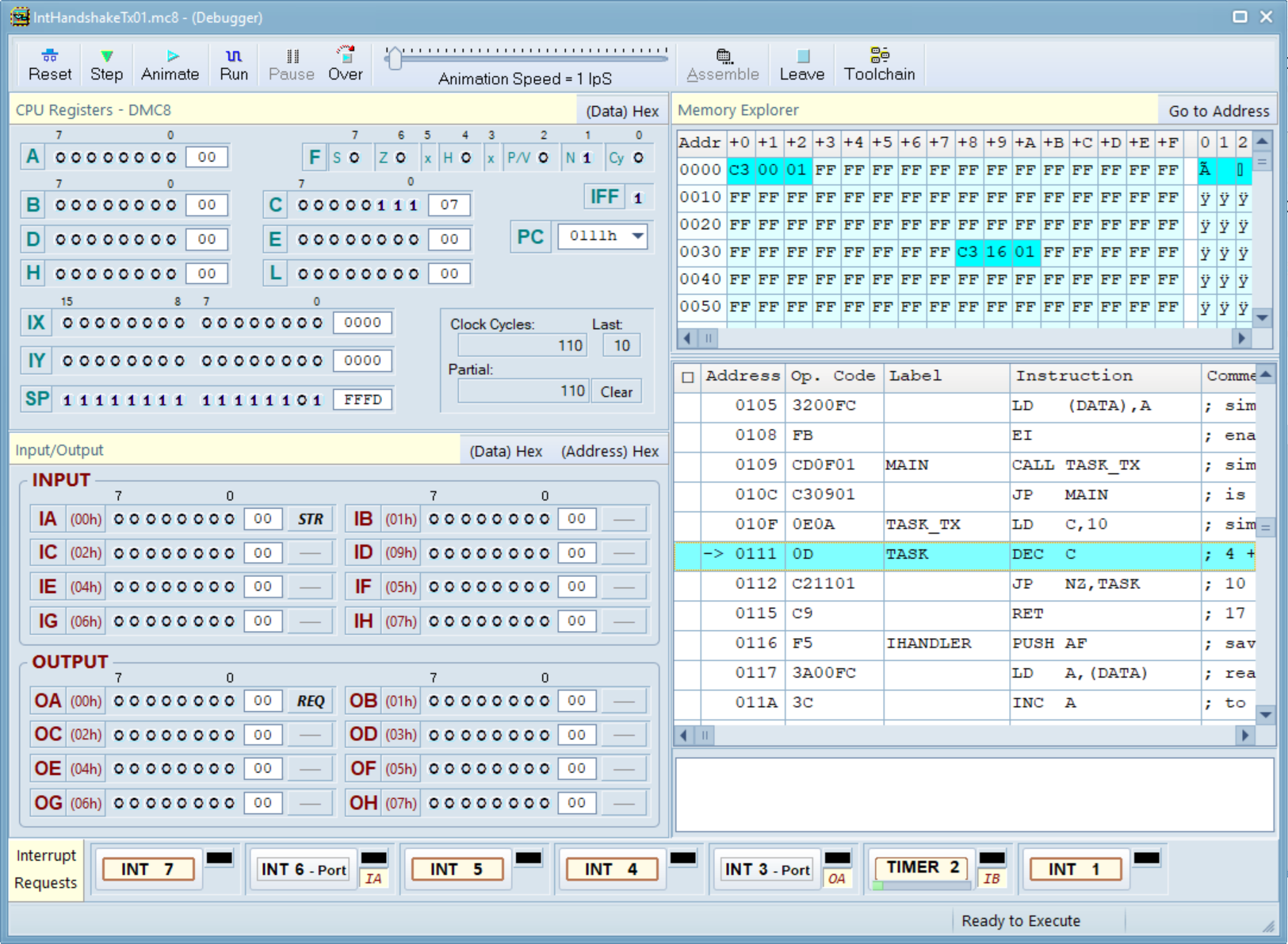The height and width of the screenshot is (944, 1288).
Task: Trigger the INT 7 interrupt request
Action: coord(148,869)
